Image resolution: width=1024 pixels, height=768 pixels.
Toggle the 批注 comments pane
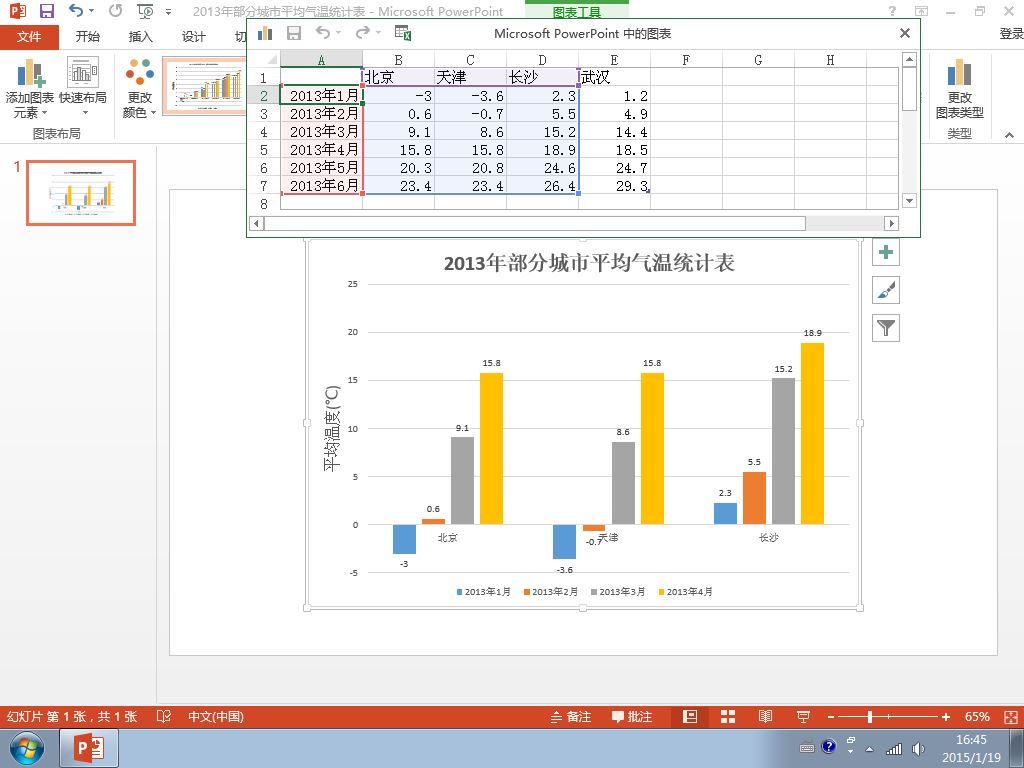coord(632,716)
